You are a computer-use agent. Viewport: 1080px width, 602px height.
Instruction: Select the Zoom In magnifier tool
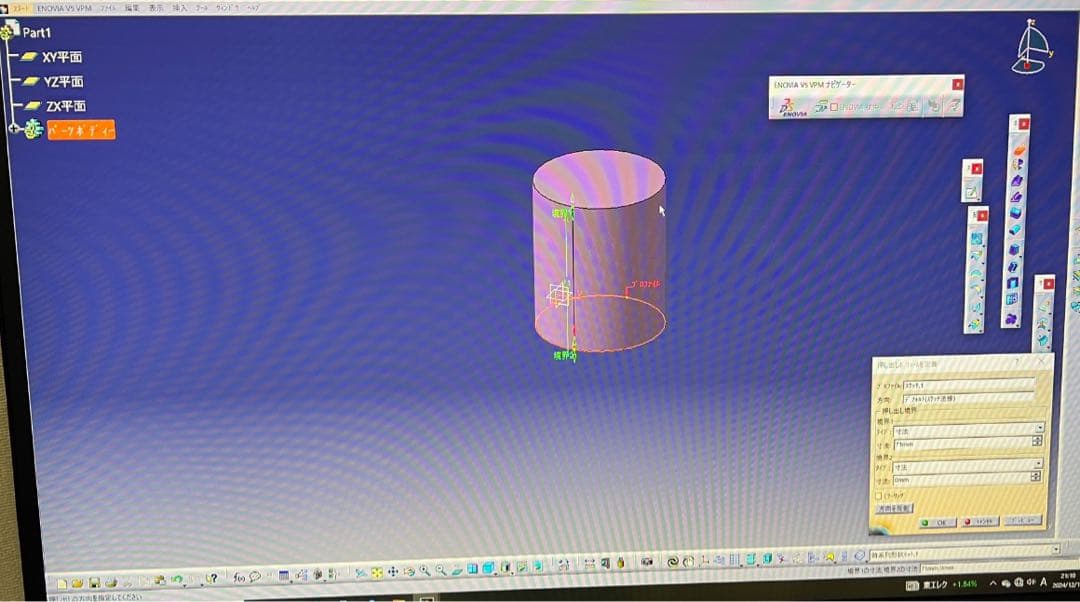pos(424,572)
